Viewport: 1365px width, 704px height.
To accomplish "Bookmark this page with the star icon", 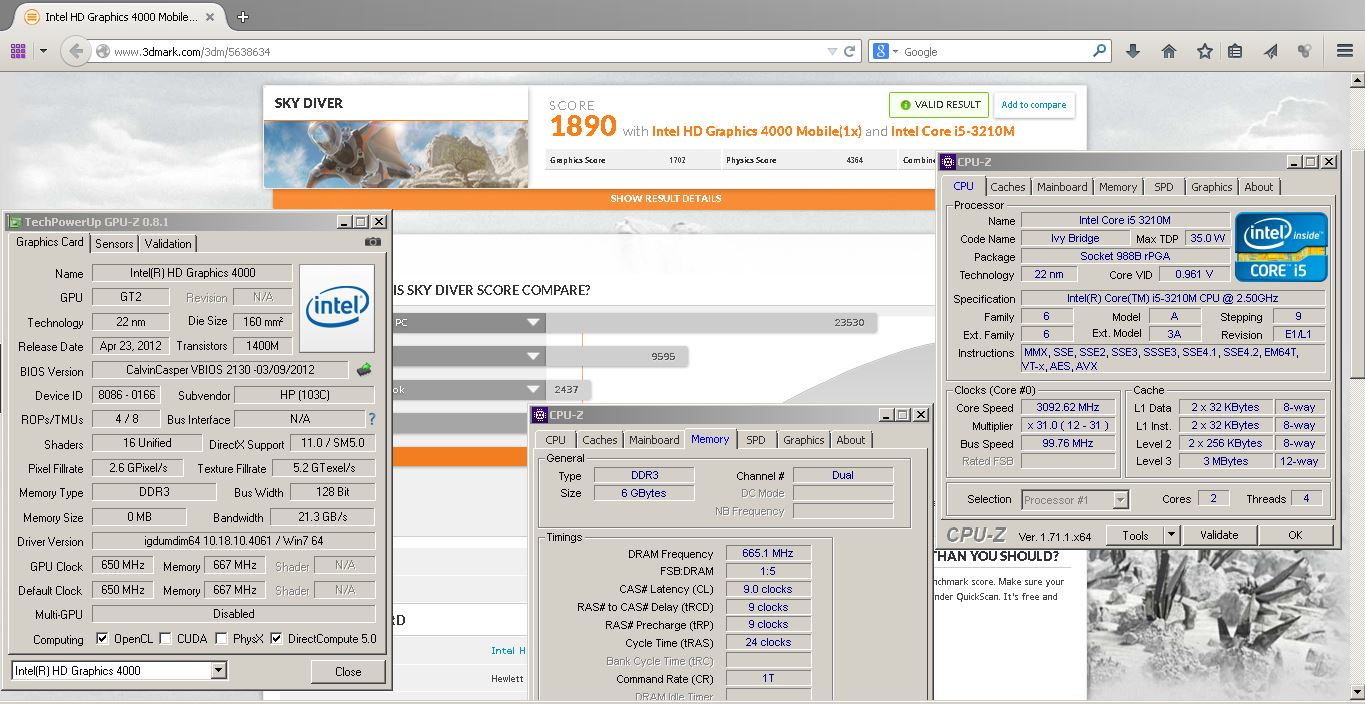I will point(1205,51).
